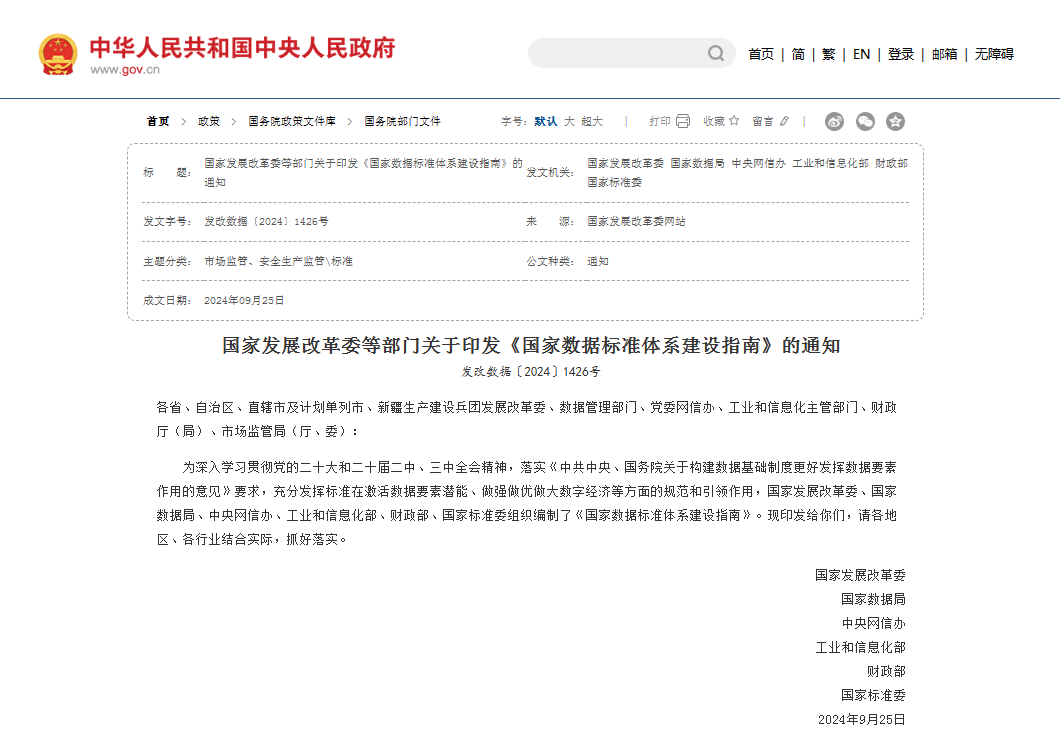The image size is (1060, 742).
Task: Switch to traditional Chinese 繁
Action: click(x=829, y=54)
